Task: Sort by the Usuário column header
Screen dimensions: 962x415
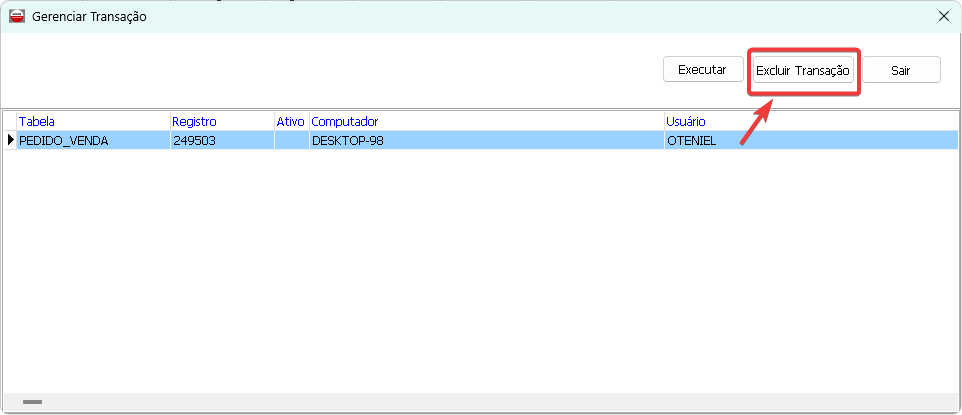Action: [x=810, y=121]
